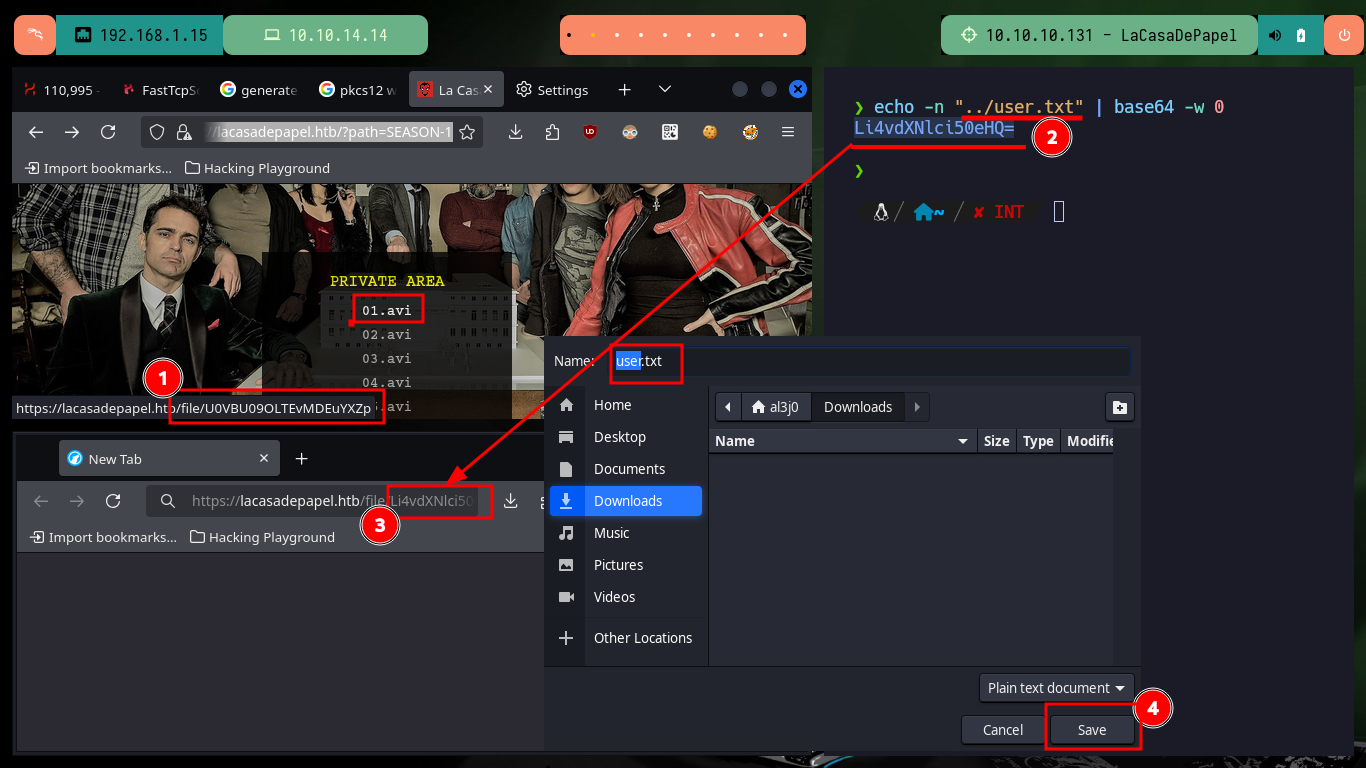Click the power button in the top bar
1366x768 pixels.
1344,35
